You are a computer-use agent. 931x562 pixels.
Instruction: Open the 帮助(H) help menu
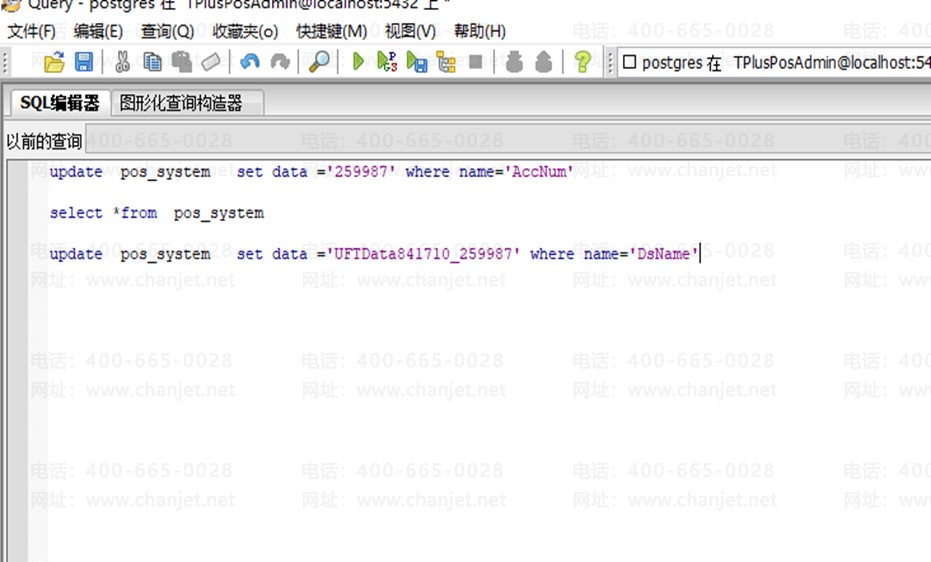click(480, 31)
